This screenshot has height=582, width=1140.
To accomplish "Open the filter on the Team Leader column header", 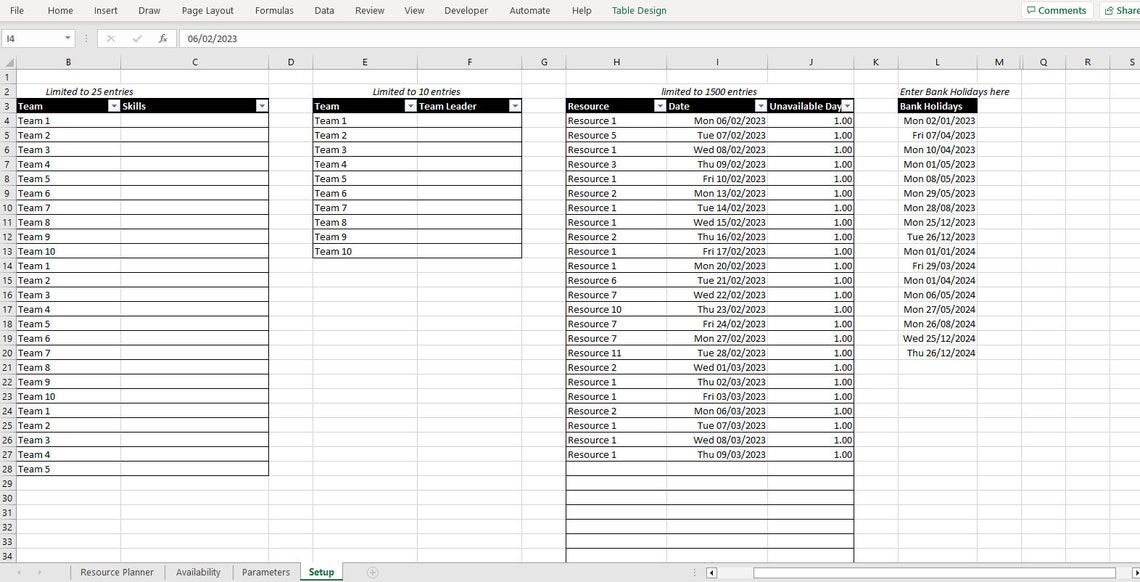I will click(x=515, y=105).
